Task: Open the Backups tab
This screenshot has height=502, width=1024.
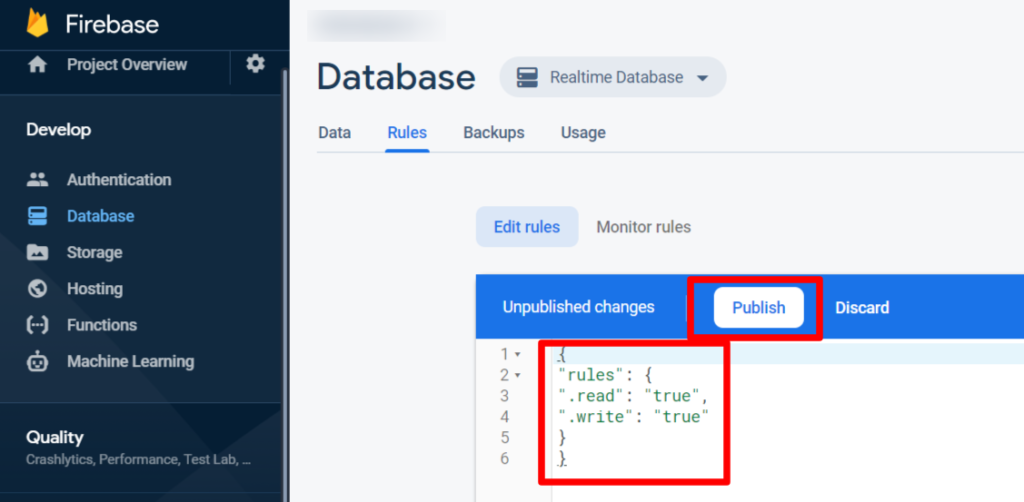Action: click(x=494, y=133)
